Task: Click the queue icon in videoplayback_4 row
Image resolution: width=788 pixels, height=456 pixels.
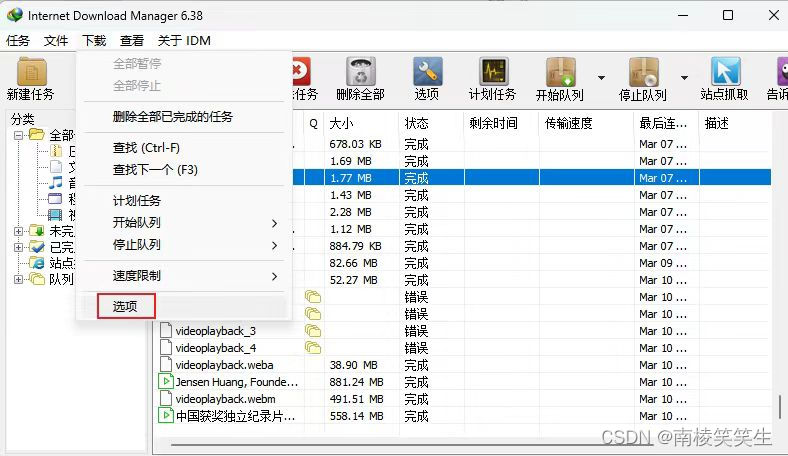Action: coord(313,348)
